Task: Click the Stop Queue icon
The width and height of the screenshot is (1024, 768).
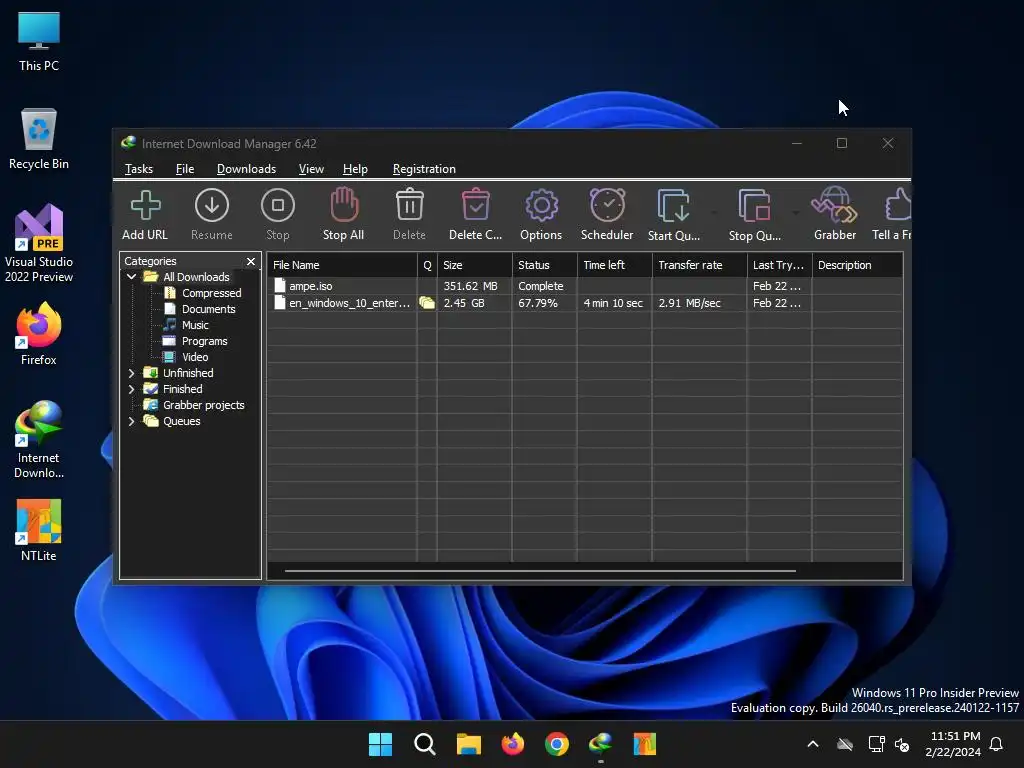Action: [754, 214]
